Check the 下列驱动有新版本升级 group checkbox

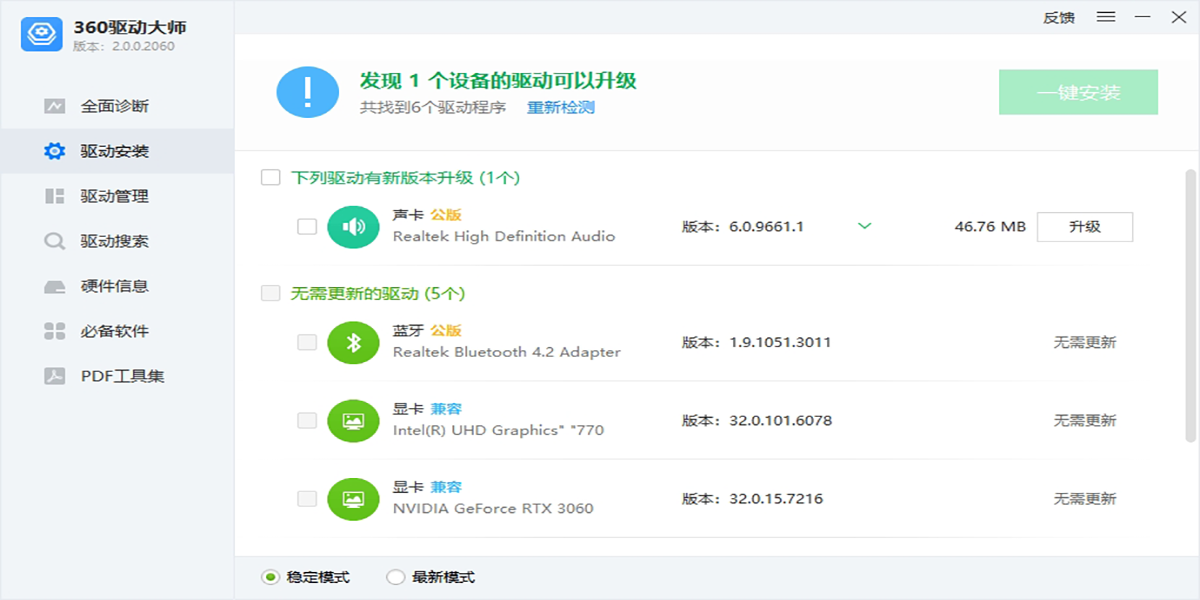coord(270,178)
